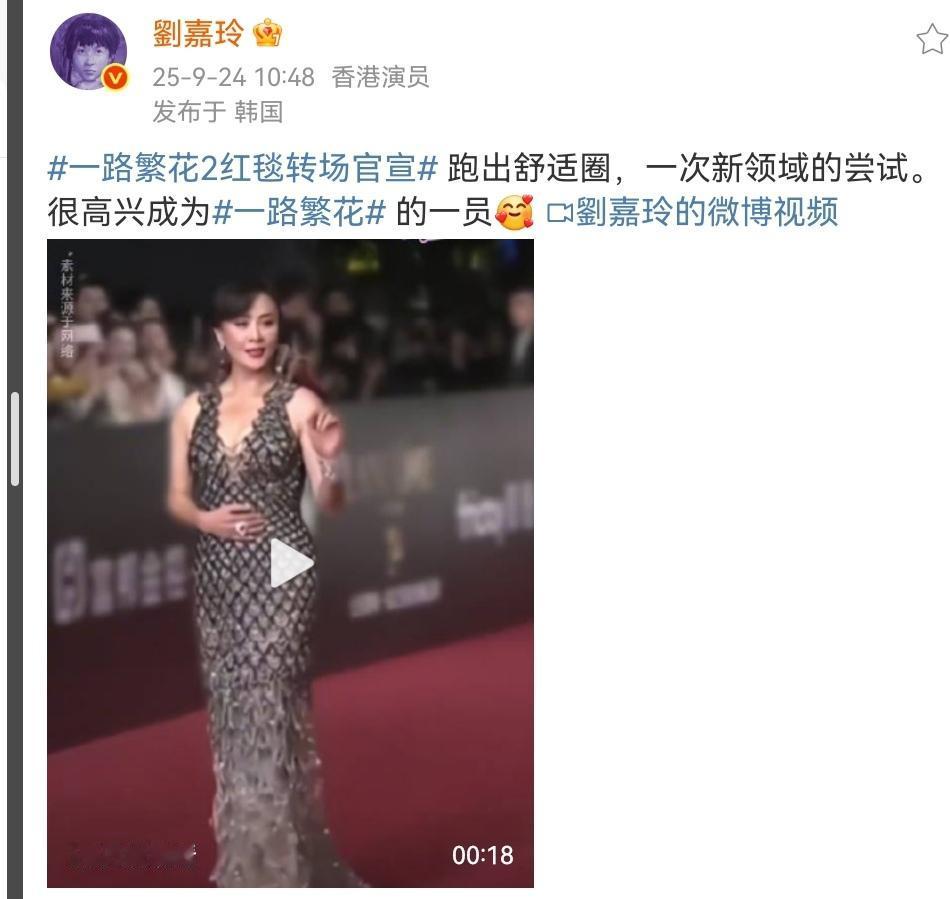Open 劉嘉玲 profile avatar
Viewport: 950px width, 899px height.
click(88, 51)
